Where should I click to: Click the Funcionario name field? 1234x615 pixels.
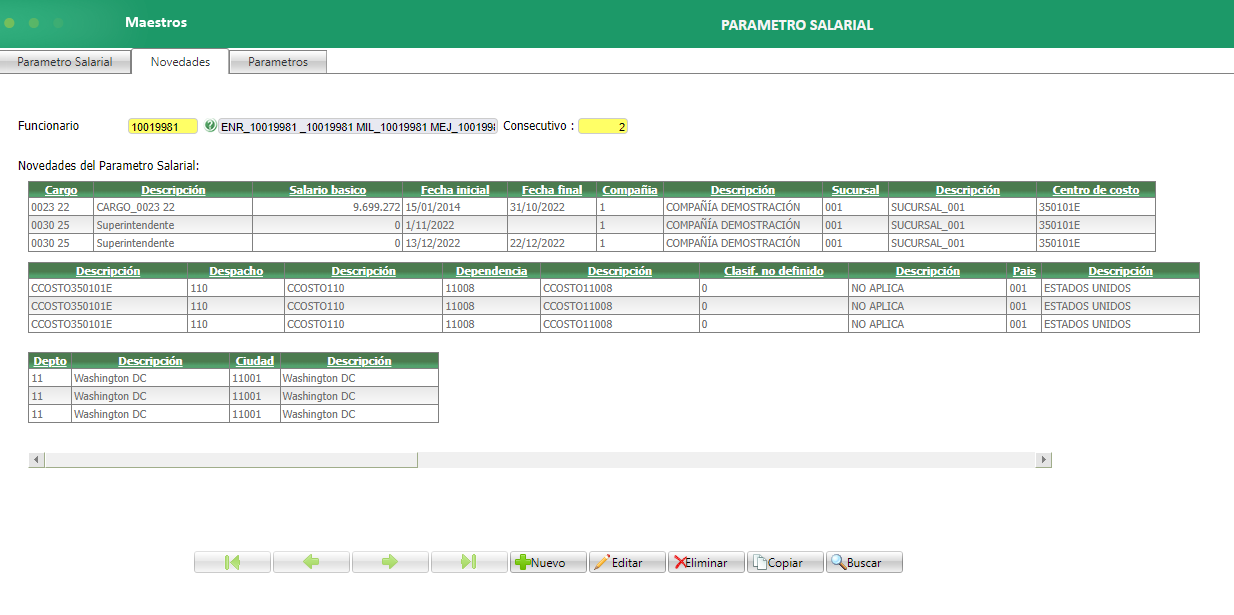358,126
